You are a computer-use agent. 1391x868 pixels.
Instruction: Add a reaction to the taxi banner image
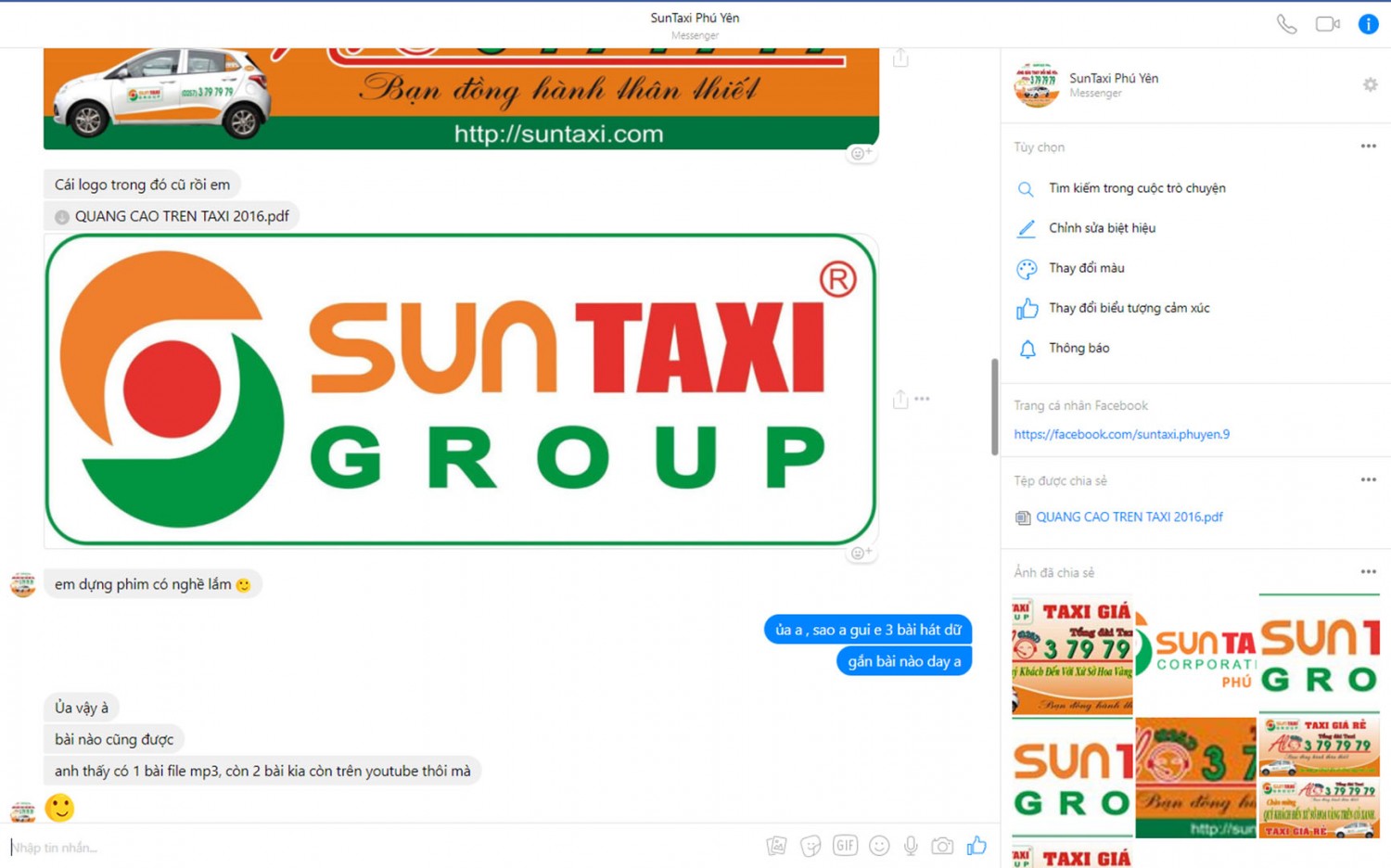[861, 153]
